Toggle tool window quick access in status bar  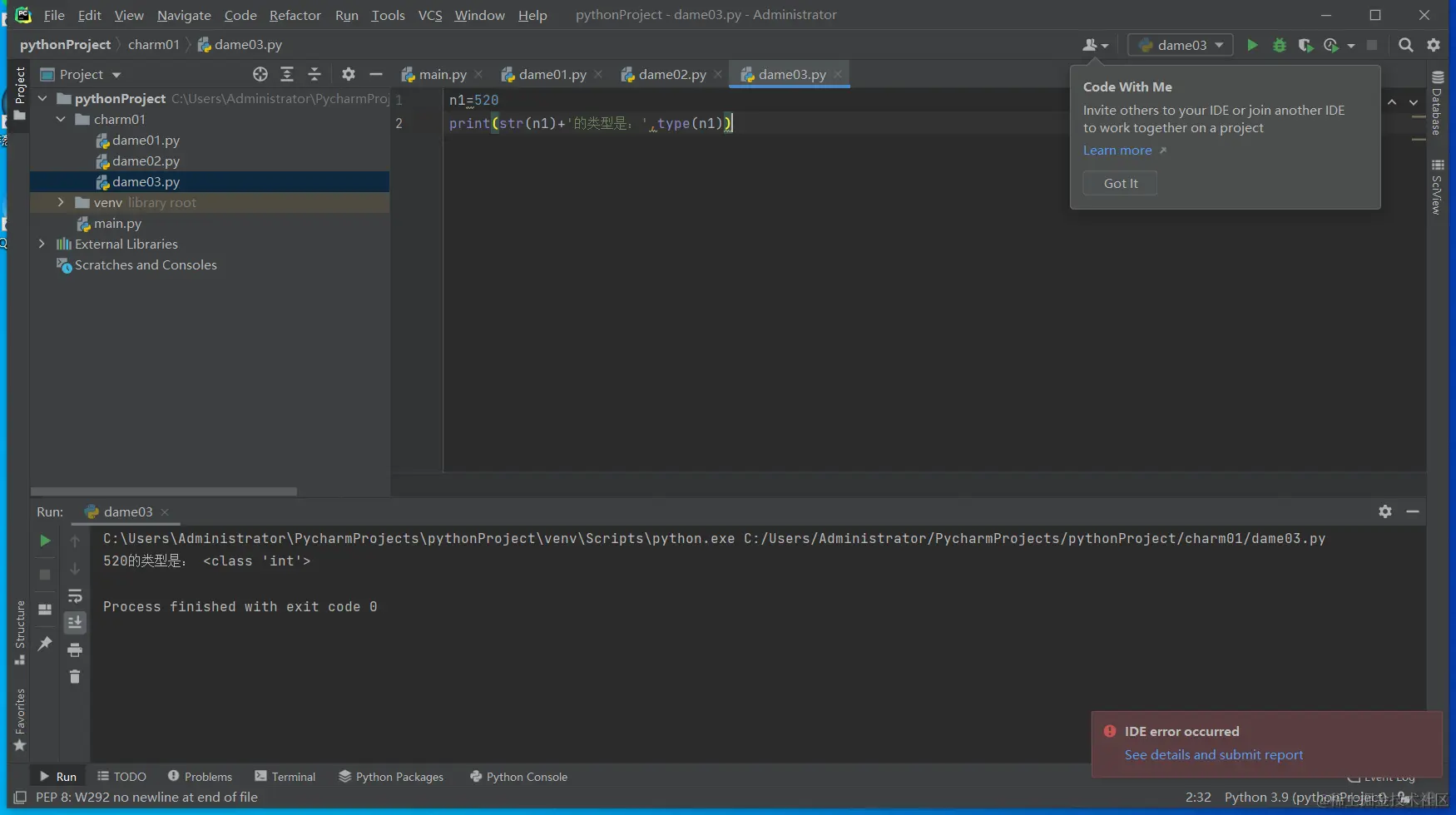[20, 797]
